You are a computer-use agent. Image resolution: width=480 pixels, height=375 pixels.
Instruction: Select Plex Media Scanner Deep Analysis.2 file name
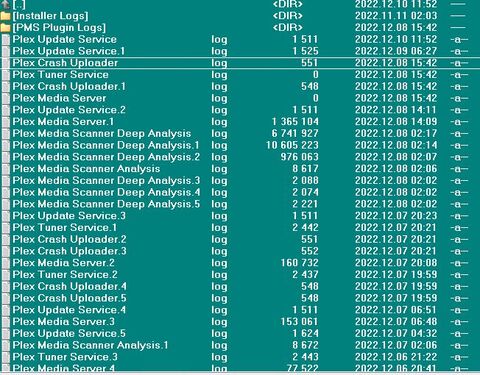(106, 157)
